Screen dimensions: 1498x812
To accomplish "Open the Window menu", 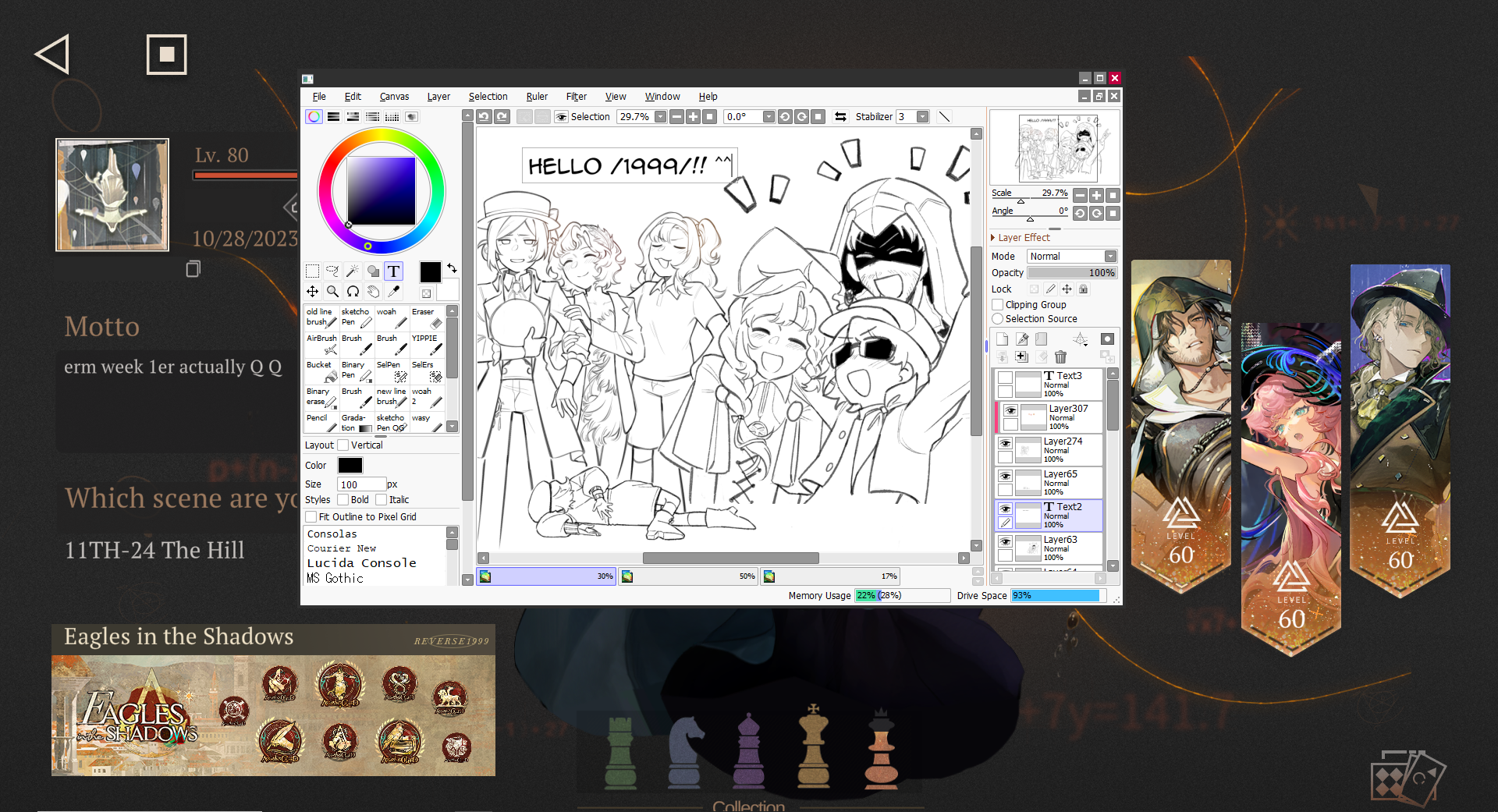I will click(662, 97).
